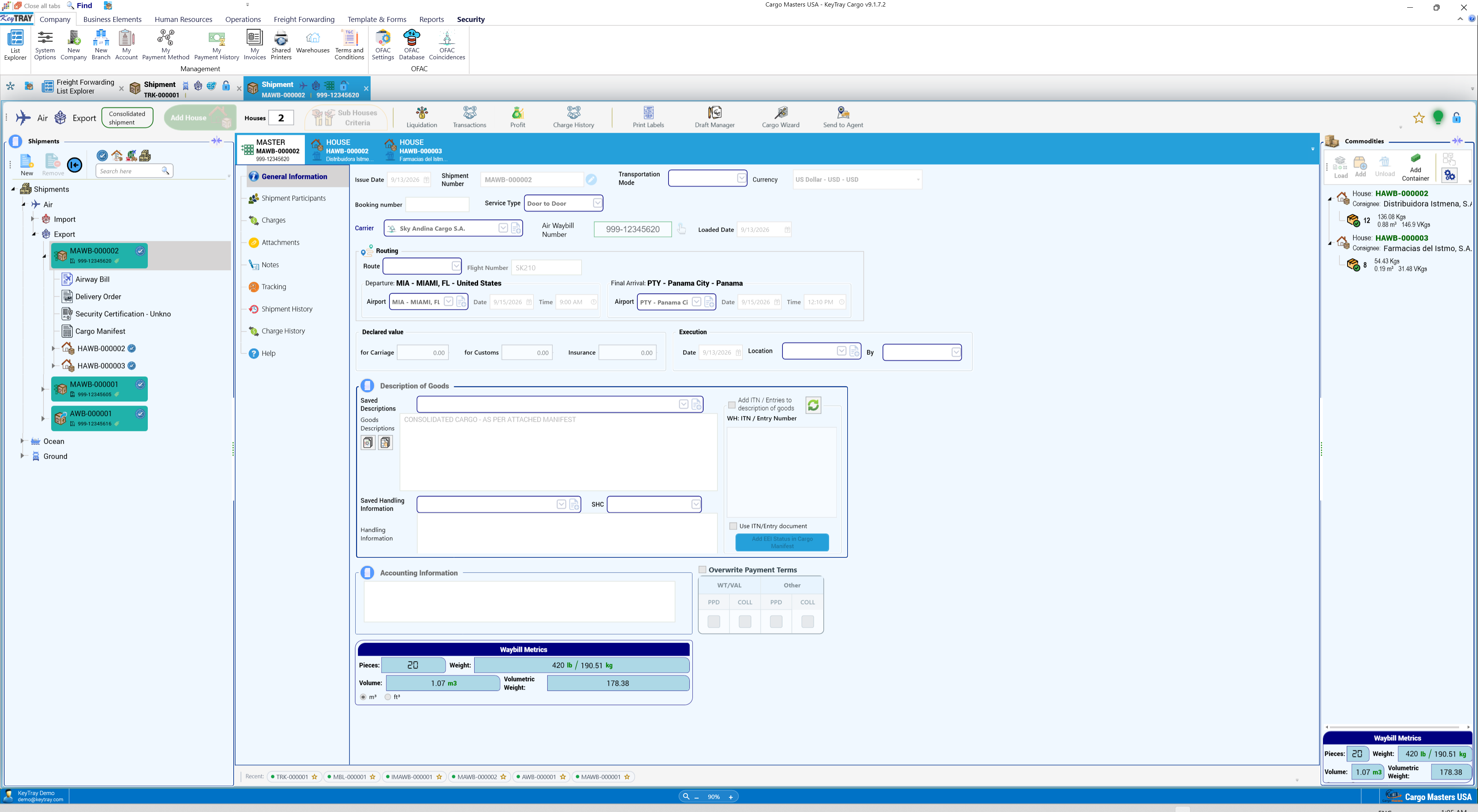Open List Explorer ribbon icon
The image size is (1478, 812).
(15, 45)
